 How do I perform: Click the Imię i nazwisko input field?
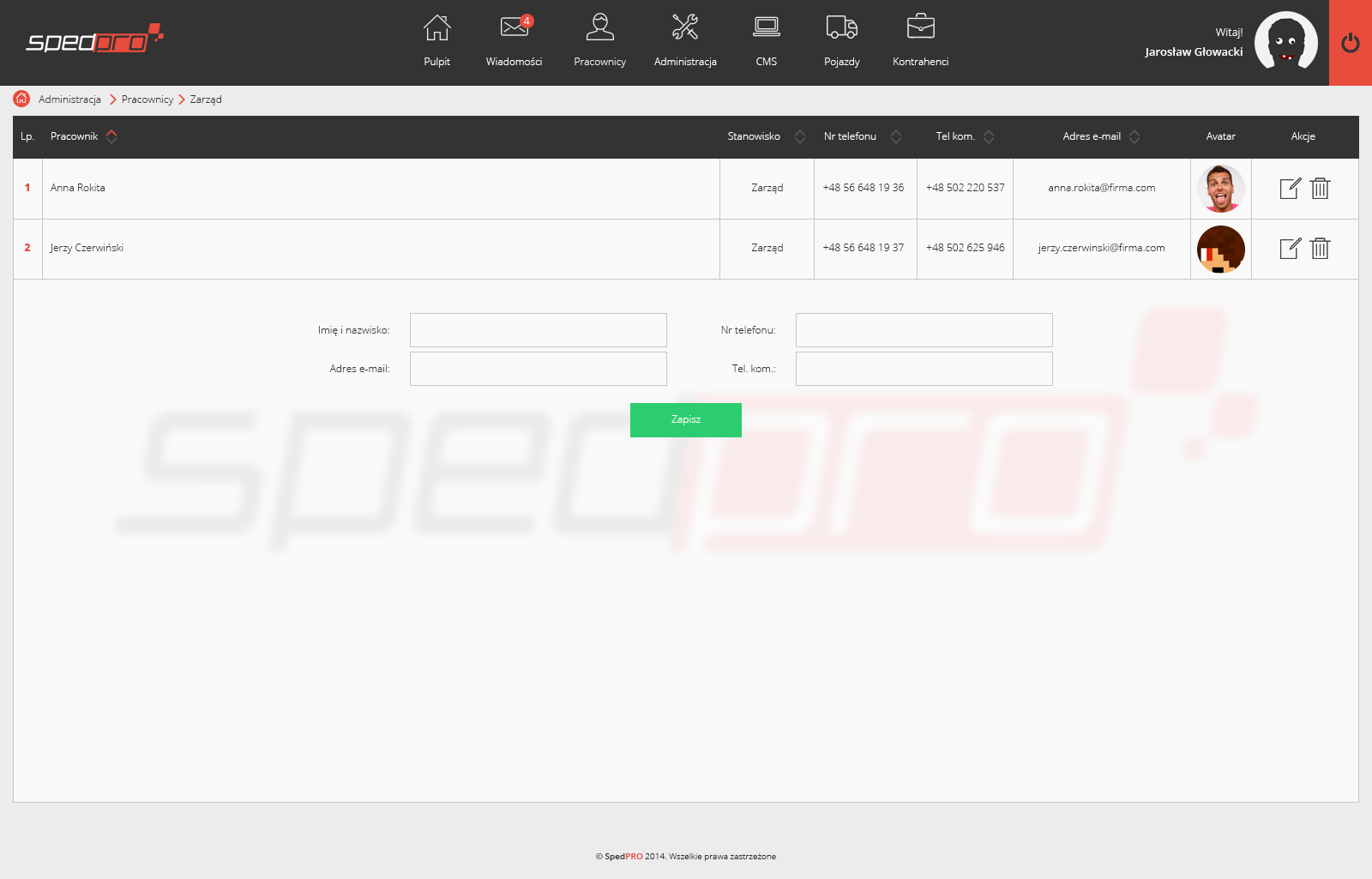(x=538, y=330)
